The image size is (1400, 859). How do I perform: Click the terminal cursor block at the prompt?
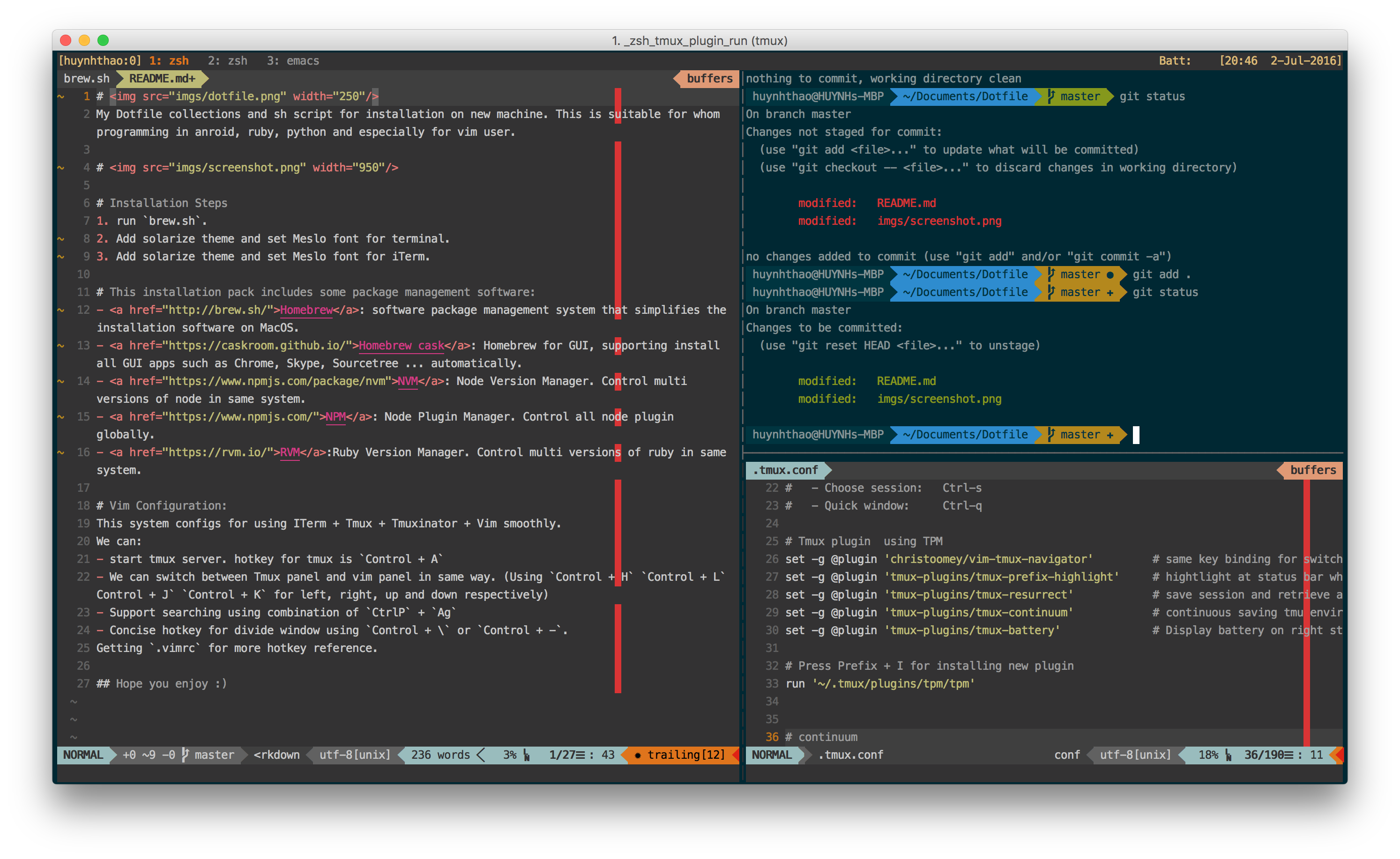1136,435
